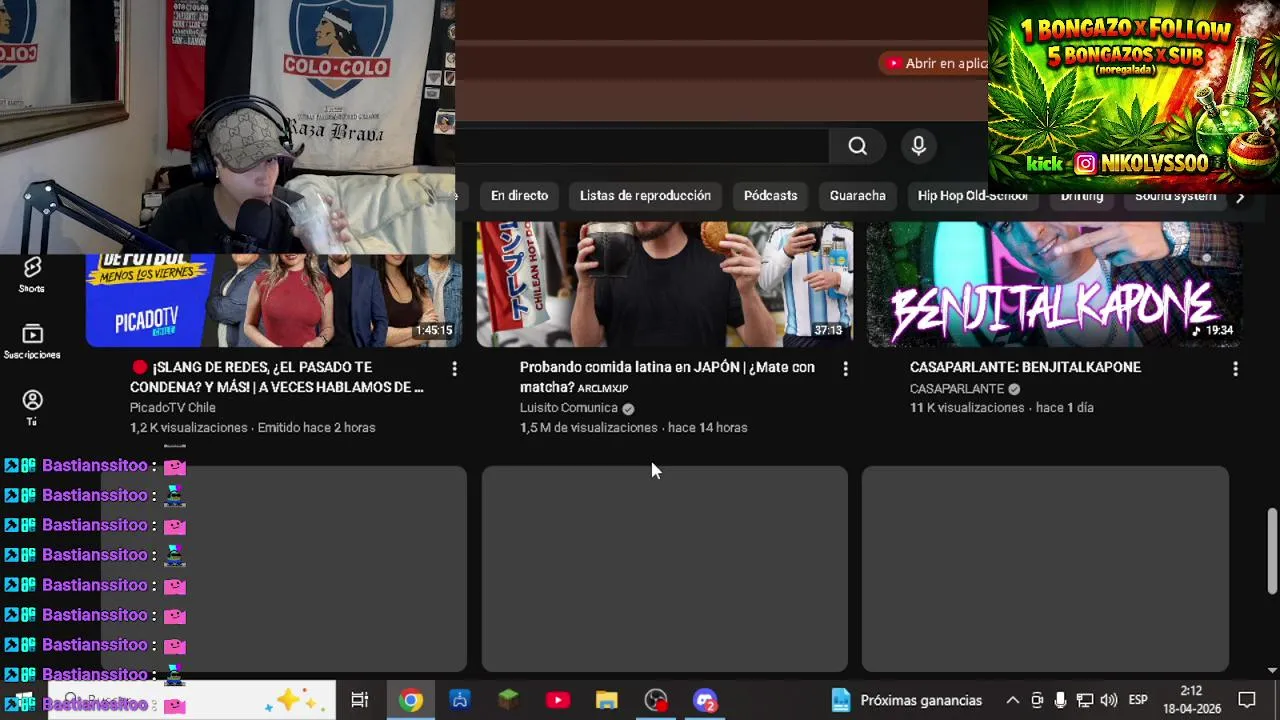Open the blue anchor app in the taskbar

[x=459, y=700]
